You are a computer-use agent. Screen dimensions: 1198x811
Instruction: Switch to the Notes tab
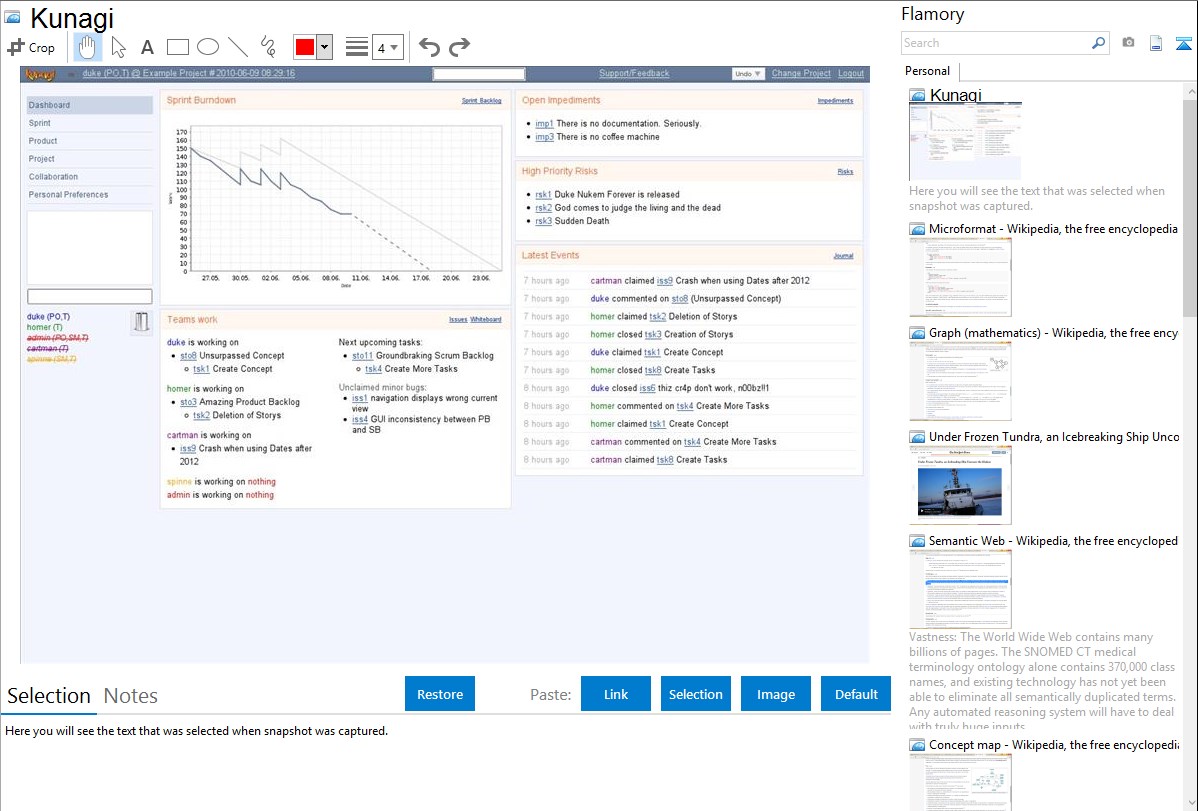click(x=131, y=696)
